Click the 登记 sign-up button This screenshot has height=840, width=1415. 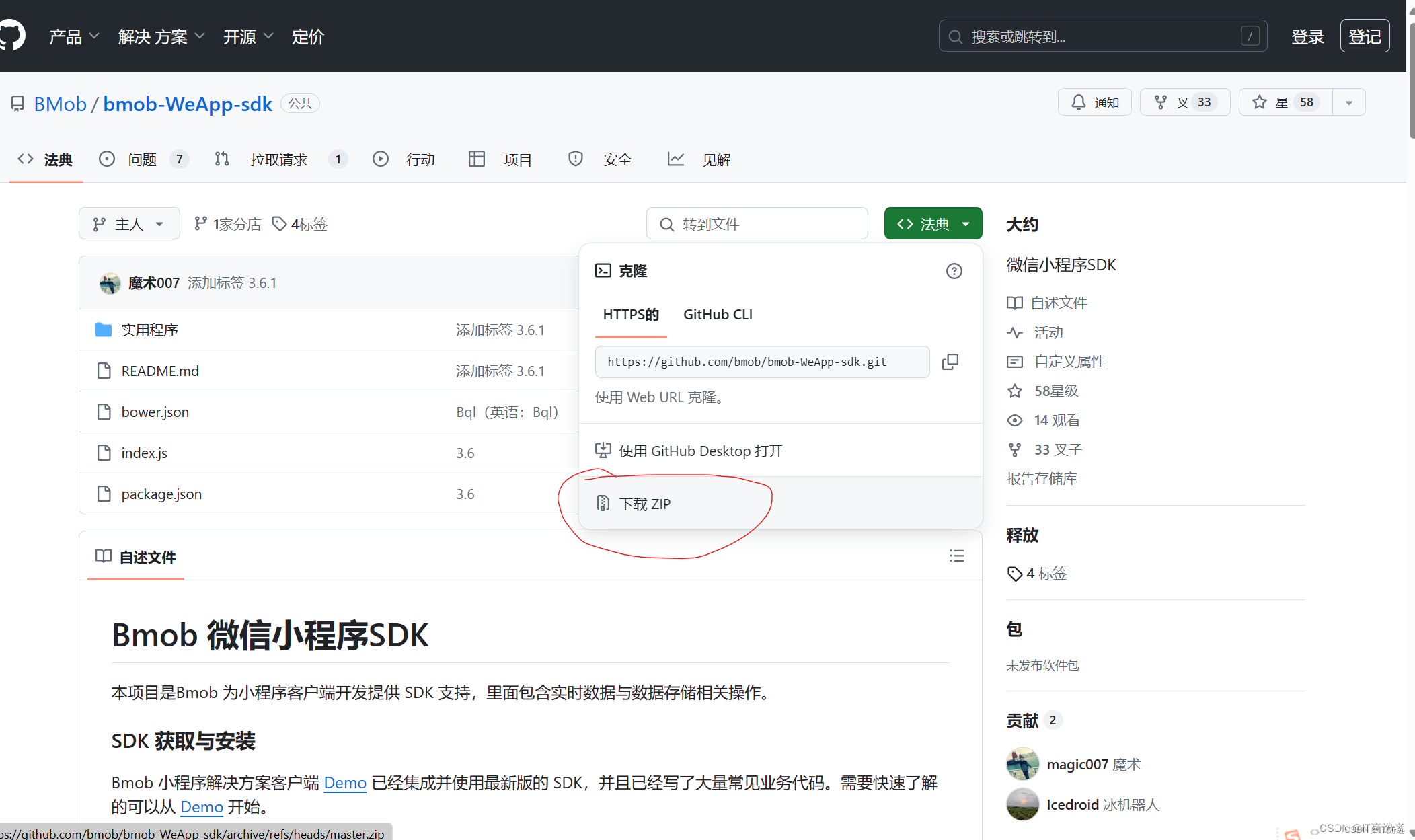(x=1365, y=36)
